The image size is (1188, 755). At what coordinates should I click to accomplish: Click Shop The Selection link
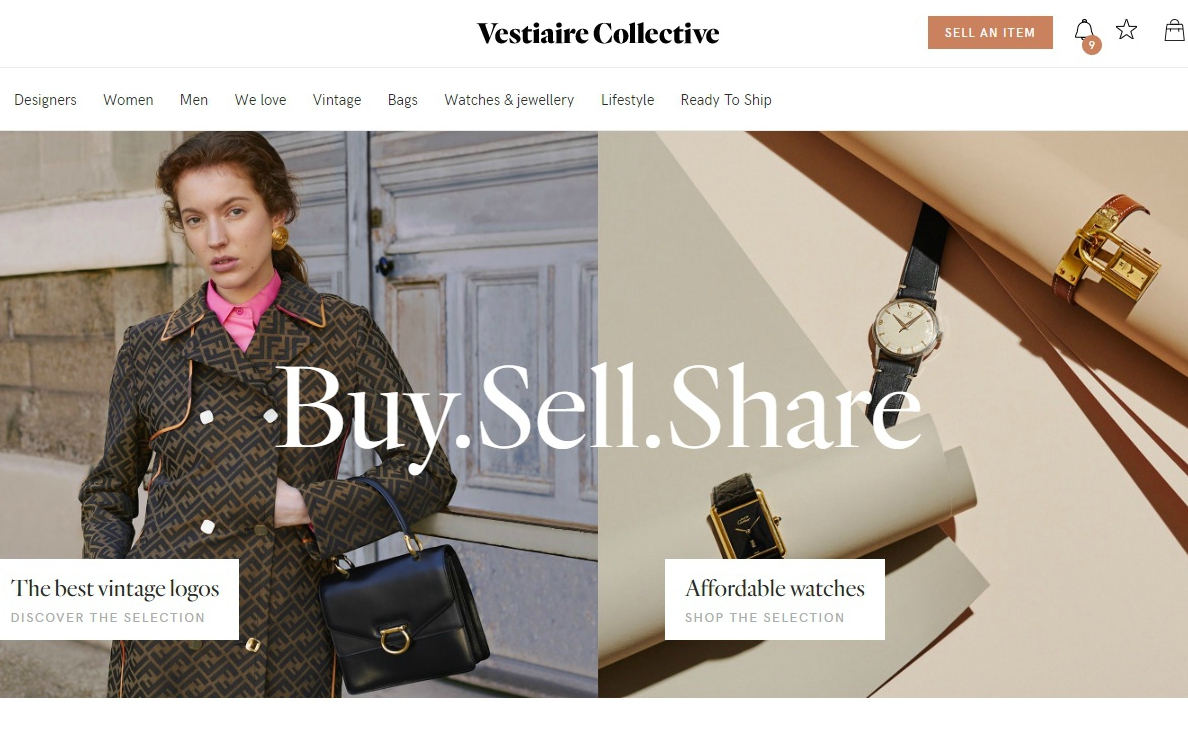764,618
